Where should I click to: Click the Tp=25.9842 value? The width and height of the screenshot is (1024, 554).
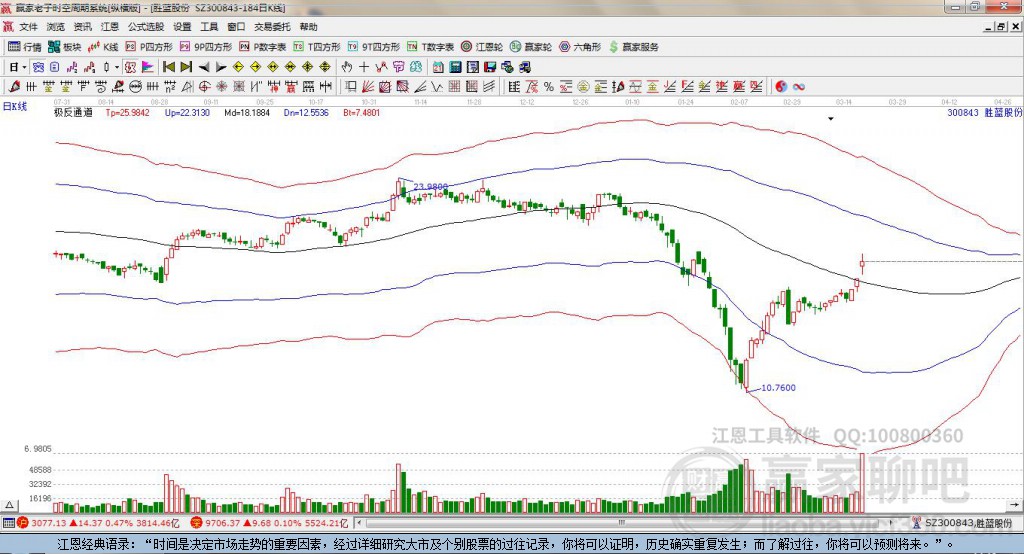tap(127, 112)
